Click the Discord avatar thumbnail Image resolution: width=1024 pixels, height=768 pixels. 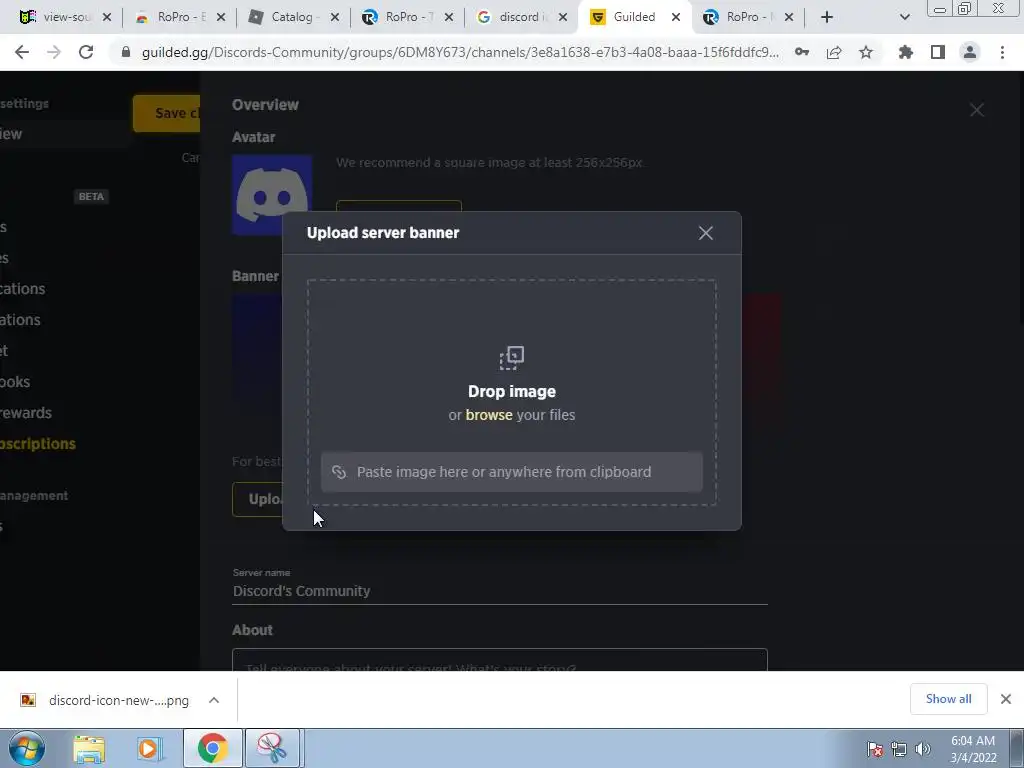(272, 195)
